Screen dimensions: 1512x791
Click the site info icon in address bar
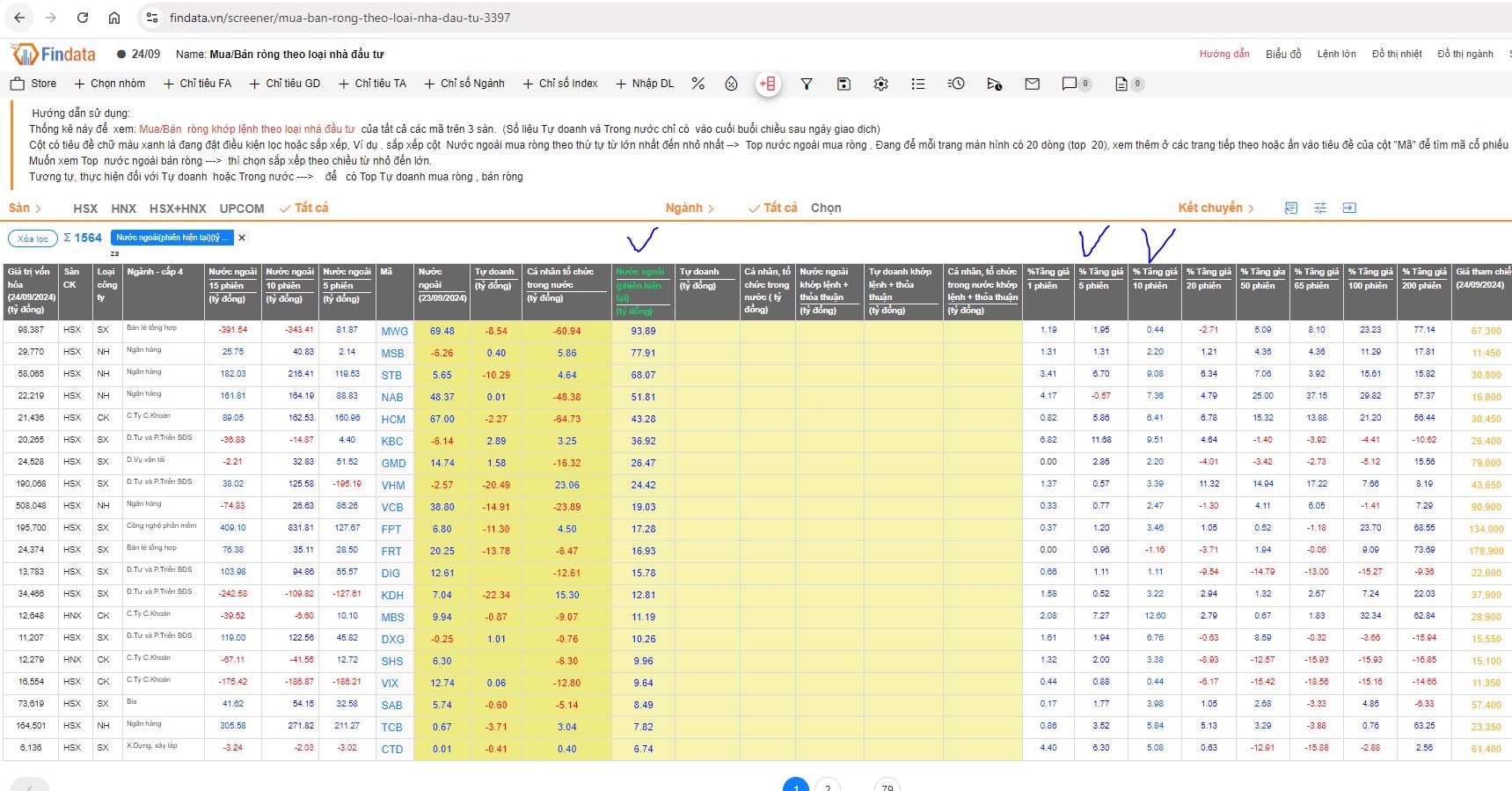(x=152, y=18)
